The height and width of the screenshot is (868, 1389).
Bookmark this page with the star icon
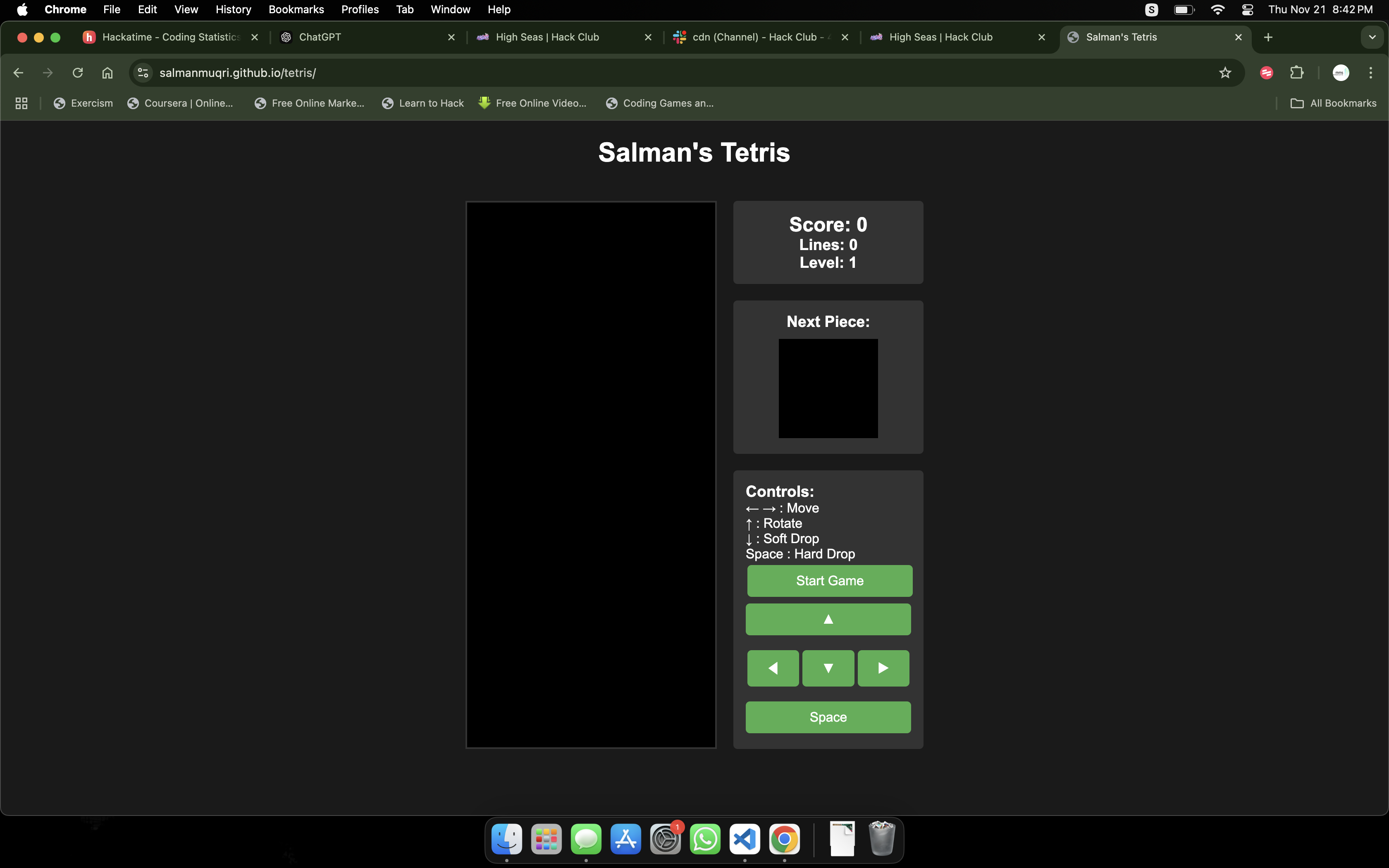pos(1225,73)
